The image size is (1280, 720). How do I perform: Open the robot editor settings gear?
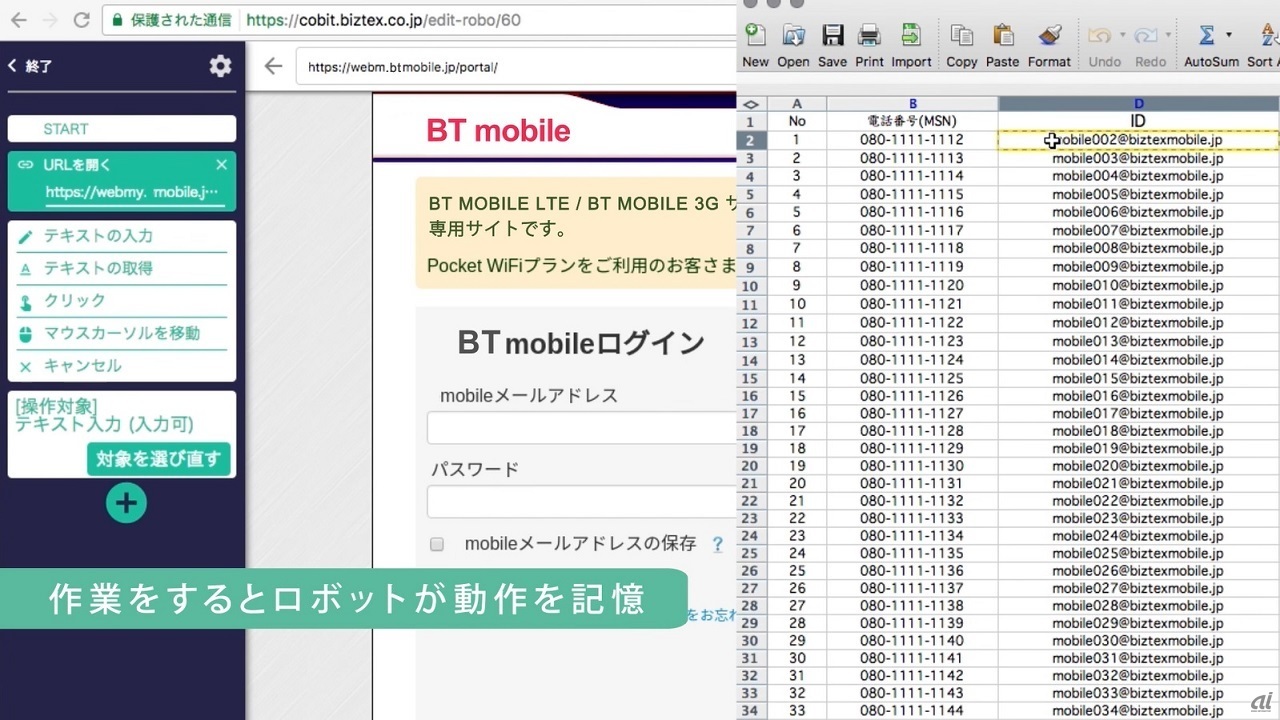[x=220, y=66]
